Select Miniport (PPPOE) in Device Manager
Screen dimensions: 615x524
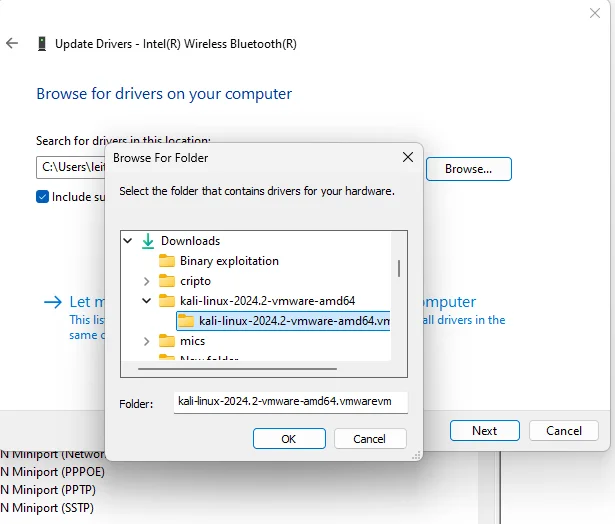[53, 471]
